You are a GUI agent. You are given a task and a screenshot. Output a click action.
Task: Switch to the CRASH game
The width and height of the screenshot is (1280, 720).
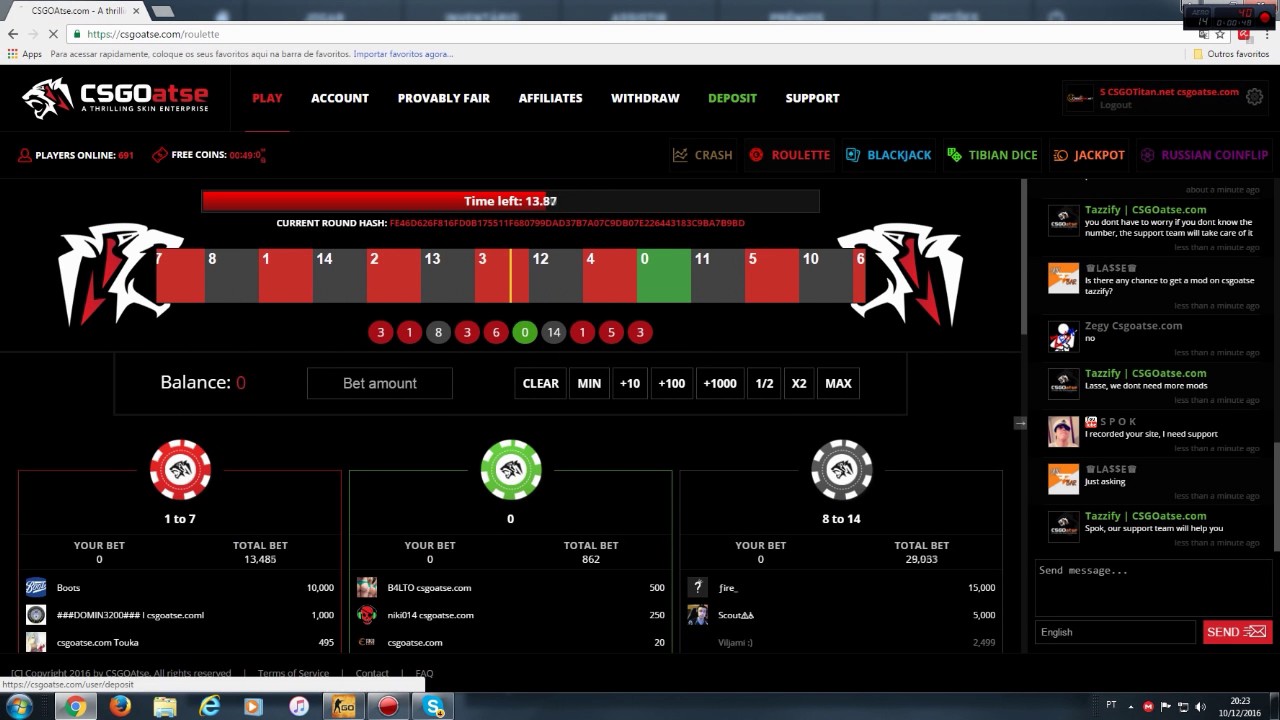(x=702, y=155)
